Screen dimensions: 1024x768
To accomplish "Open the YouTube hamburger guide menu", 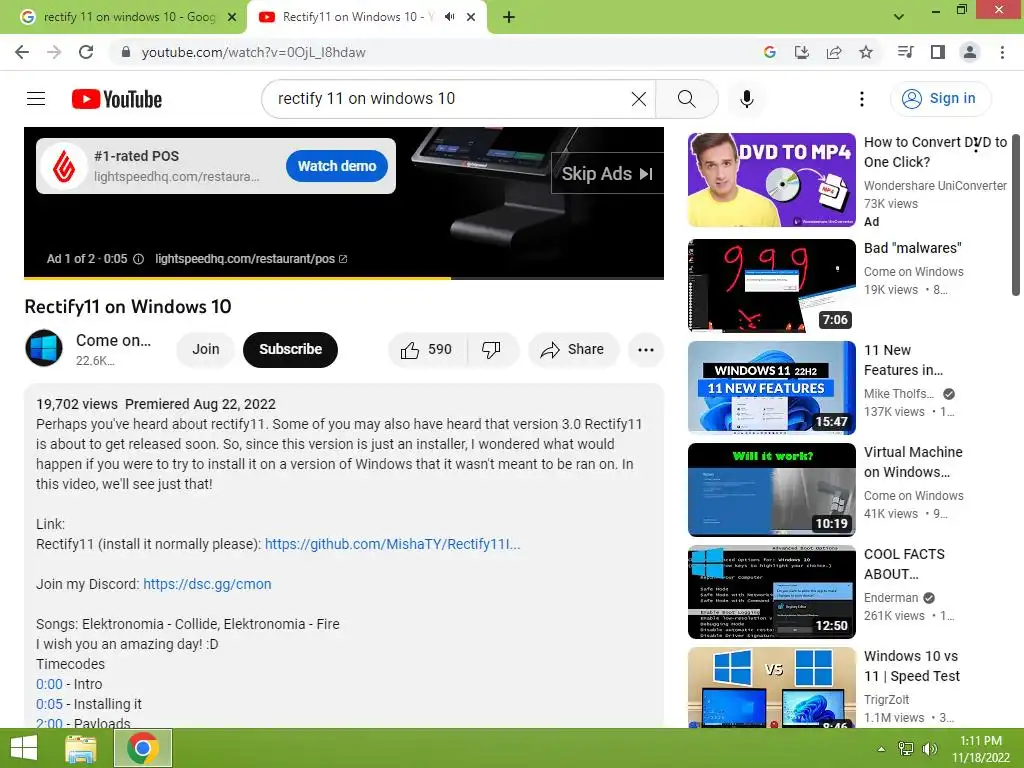I will click(36, 99).
